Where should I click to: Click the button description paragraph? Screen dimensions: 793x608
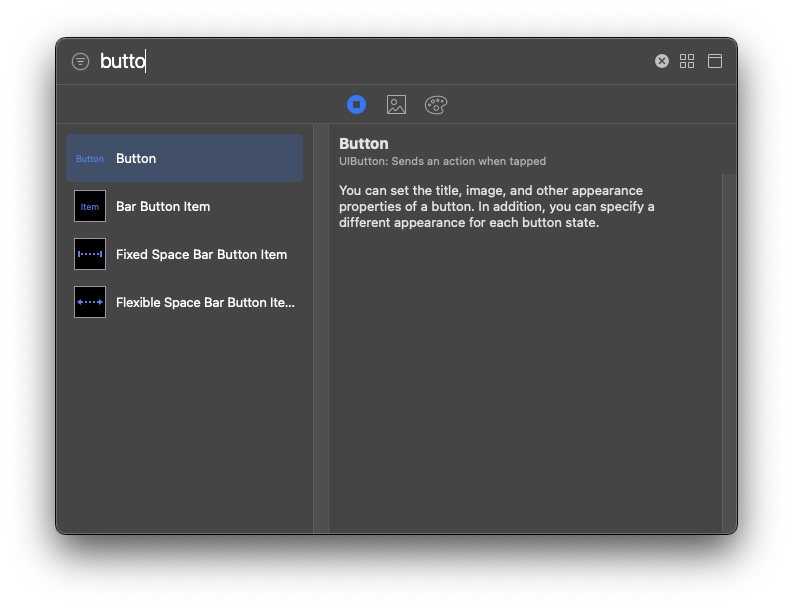click(497, 206)
